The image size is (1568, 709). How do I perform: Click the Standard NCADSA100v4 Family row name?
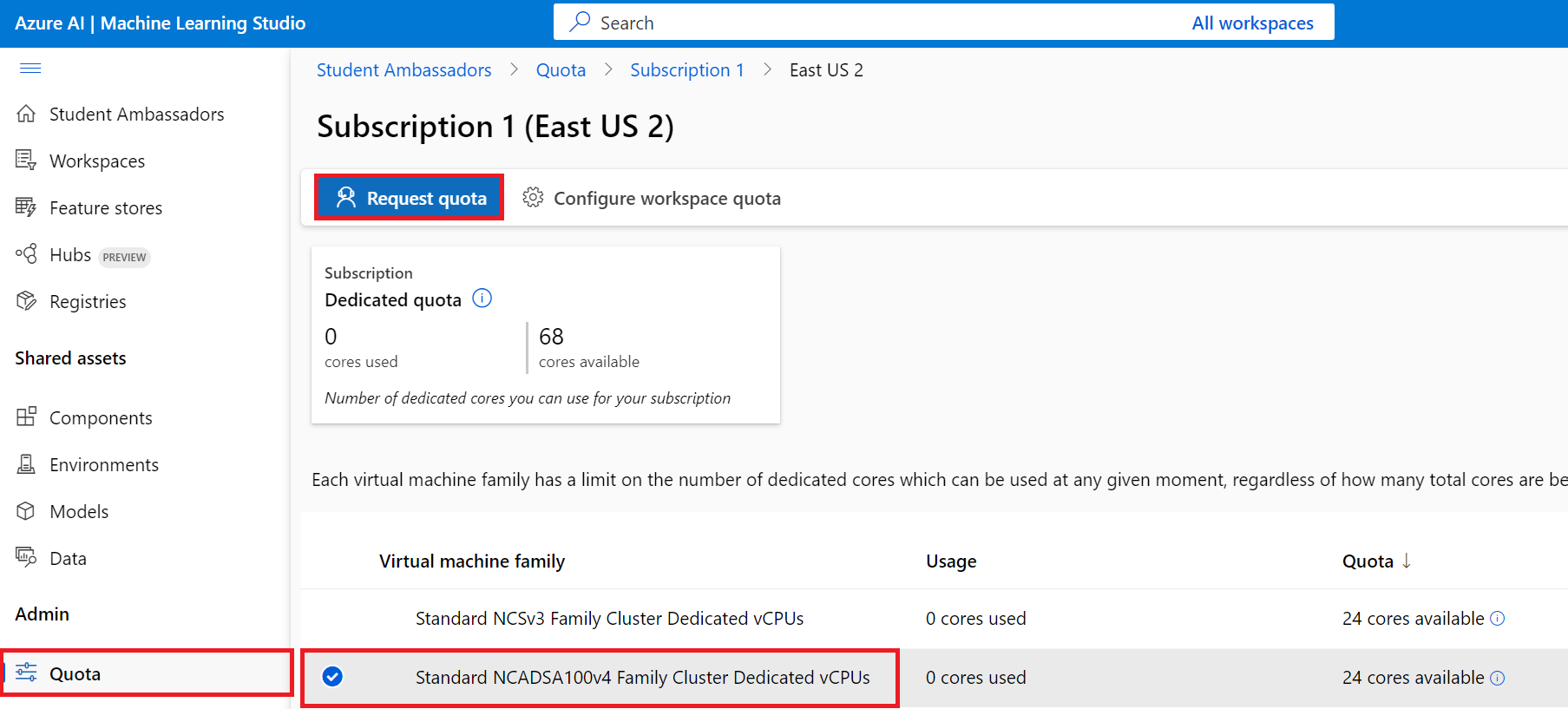point(642,677)
